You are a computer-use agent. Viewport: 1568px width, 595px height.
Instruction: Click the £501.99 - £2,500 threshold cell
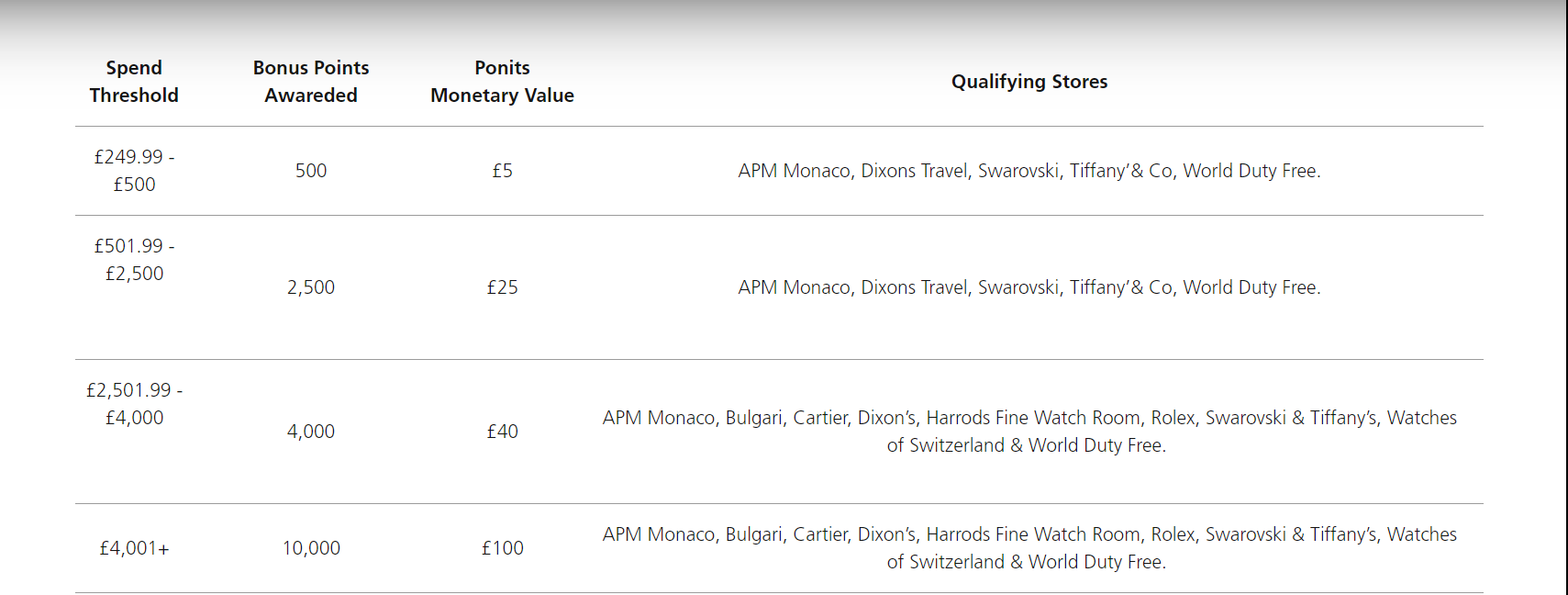[x=134, y=260]
